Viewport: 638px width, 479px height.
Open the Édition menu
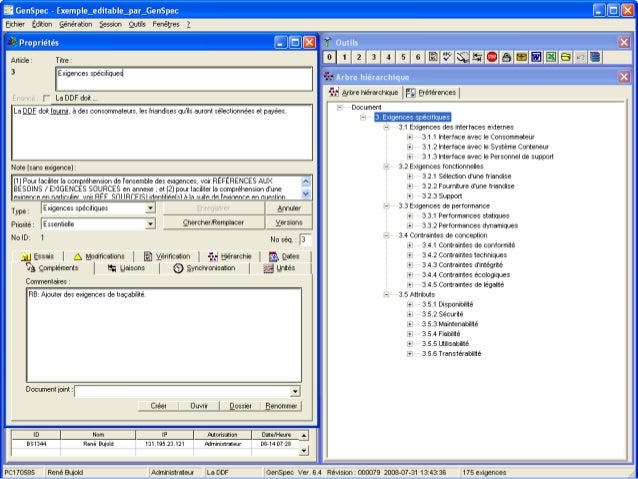tap(42, 24)
